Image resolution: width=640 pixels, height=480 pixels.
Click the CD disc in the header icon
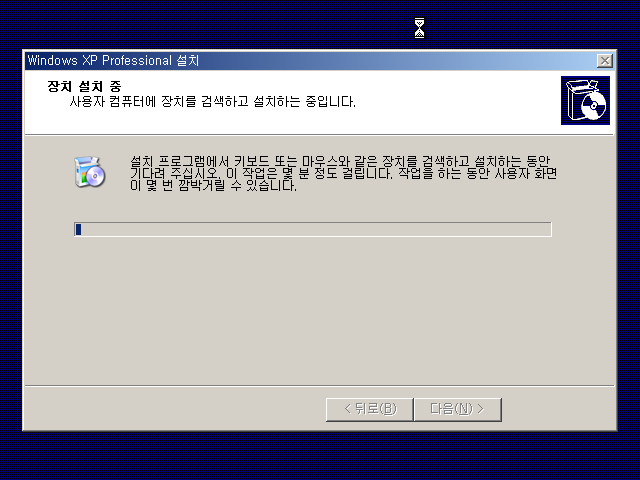tap(594, 105)
